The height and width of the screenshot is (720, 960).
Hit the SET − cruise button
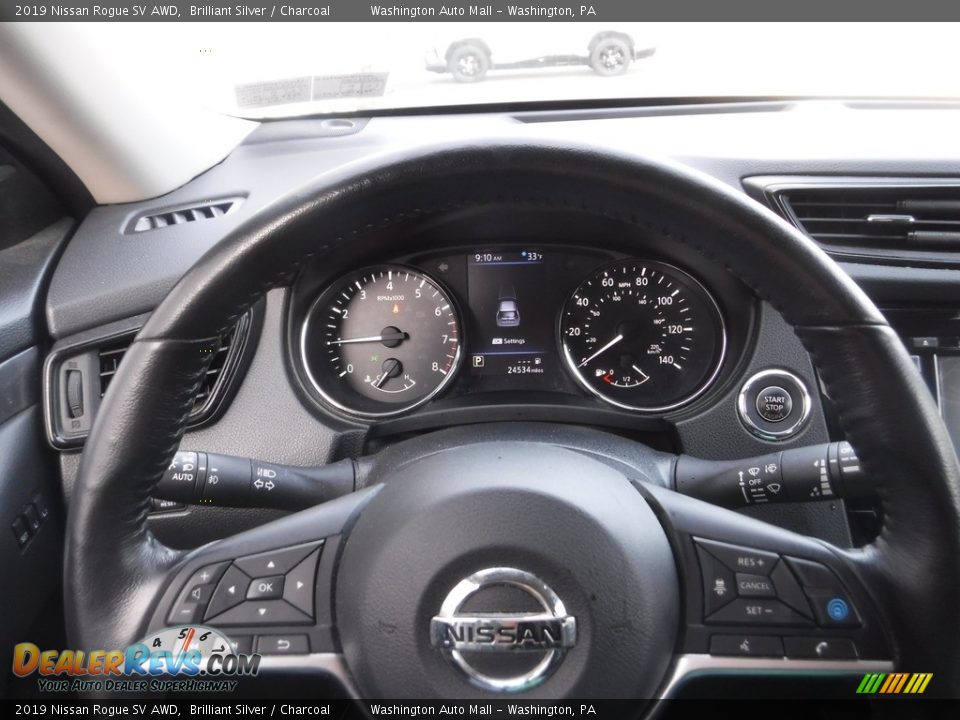[760, 611]
